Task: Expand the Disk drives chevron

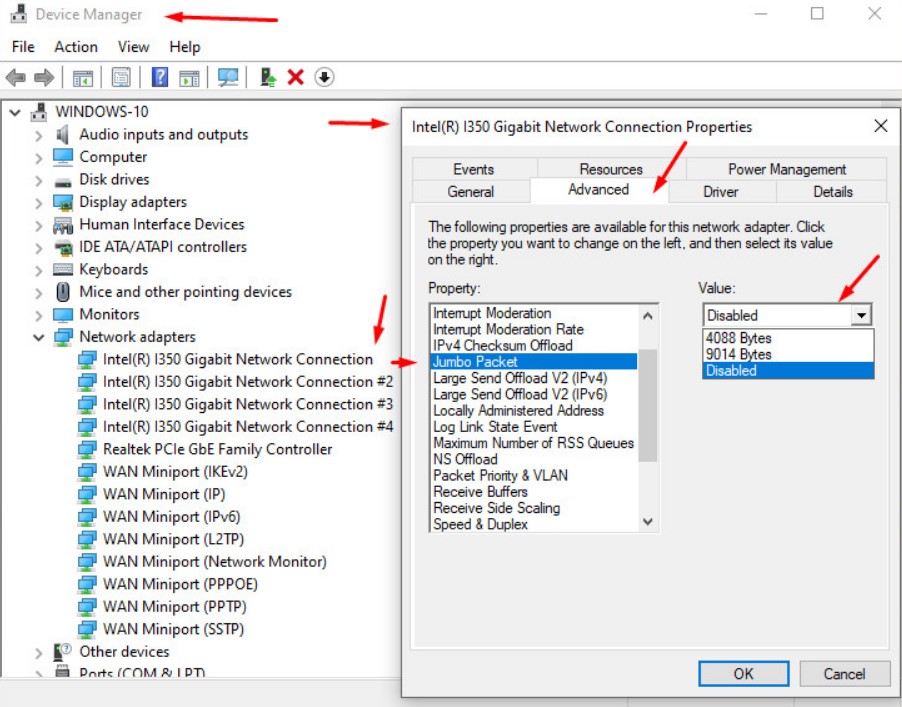Action: (39, 181)
